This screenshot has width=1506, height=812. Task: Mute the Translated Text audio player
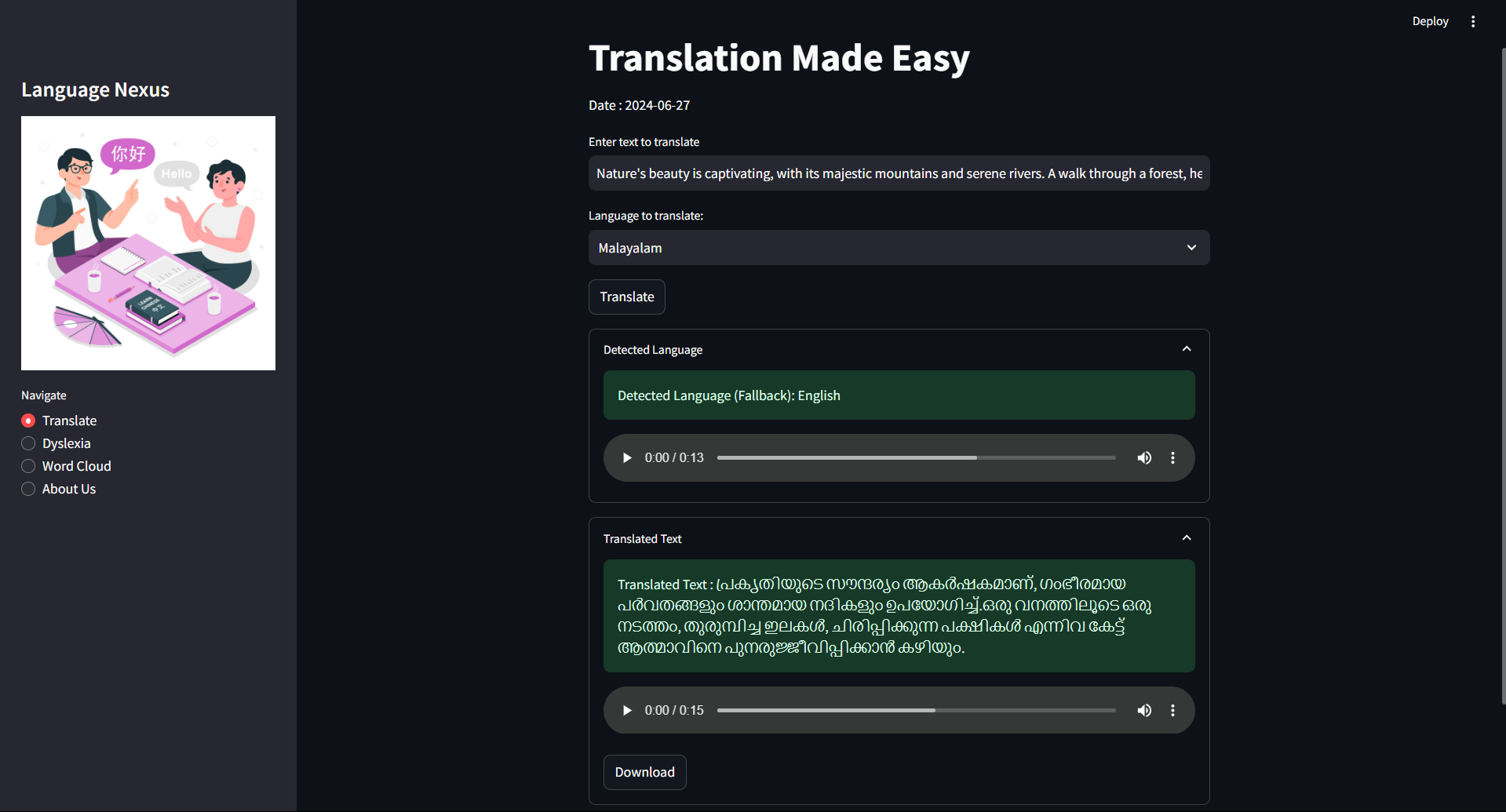point(1144,711)
